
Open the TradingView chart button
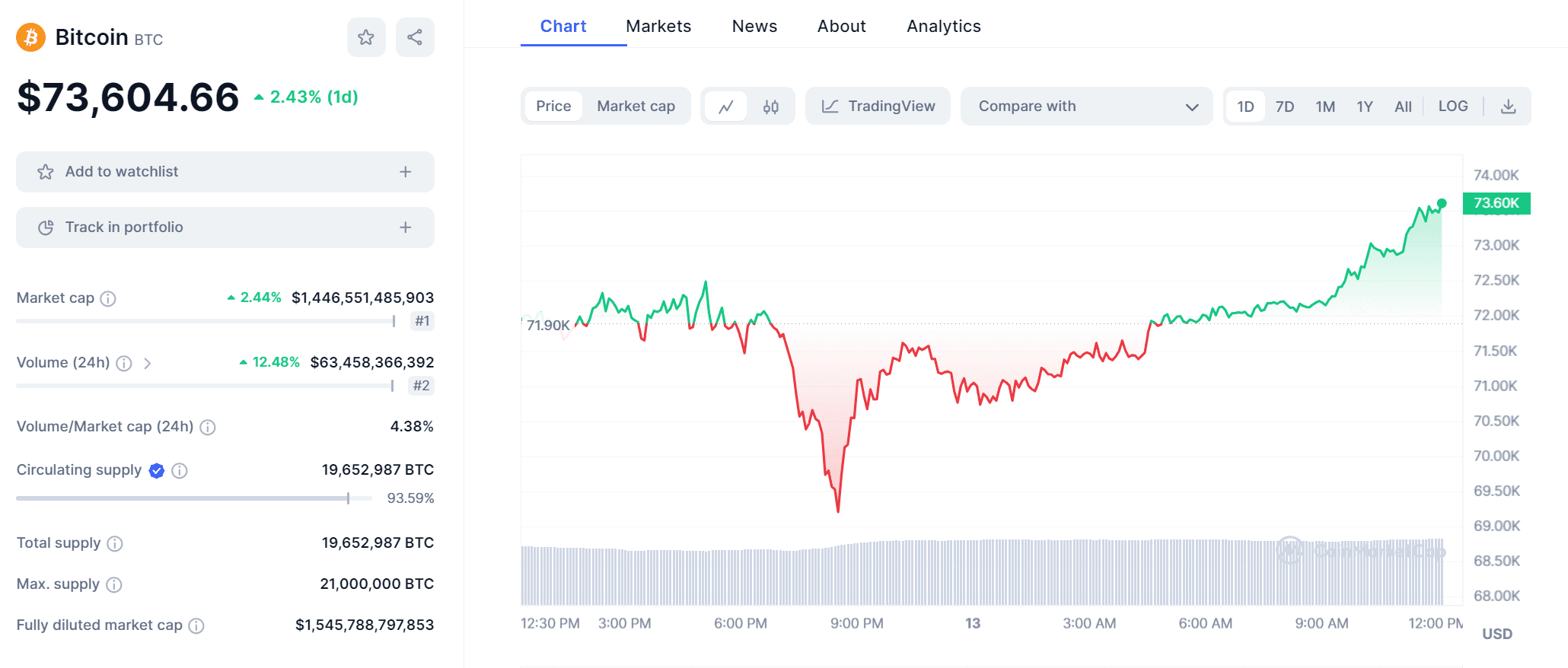click(878, 107)
